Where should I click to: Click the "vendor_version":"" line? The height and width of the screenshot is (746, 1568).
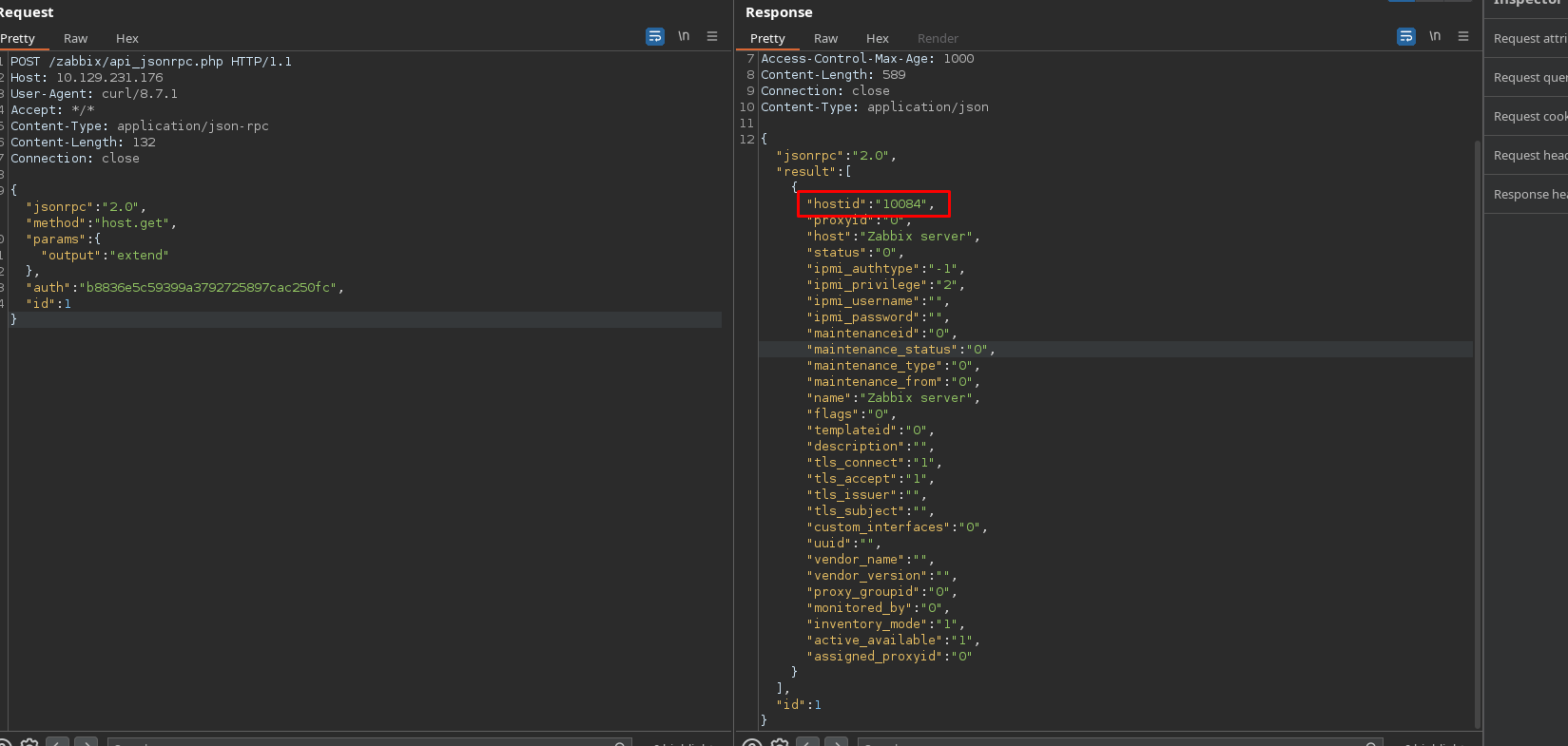point(881,575)
